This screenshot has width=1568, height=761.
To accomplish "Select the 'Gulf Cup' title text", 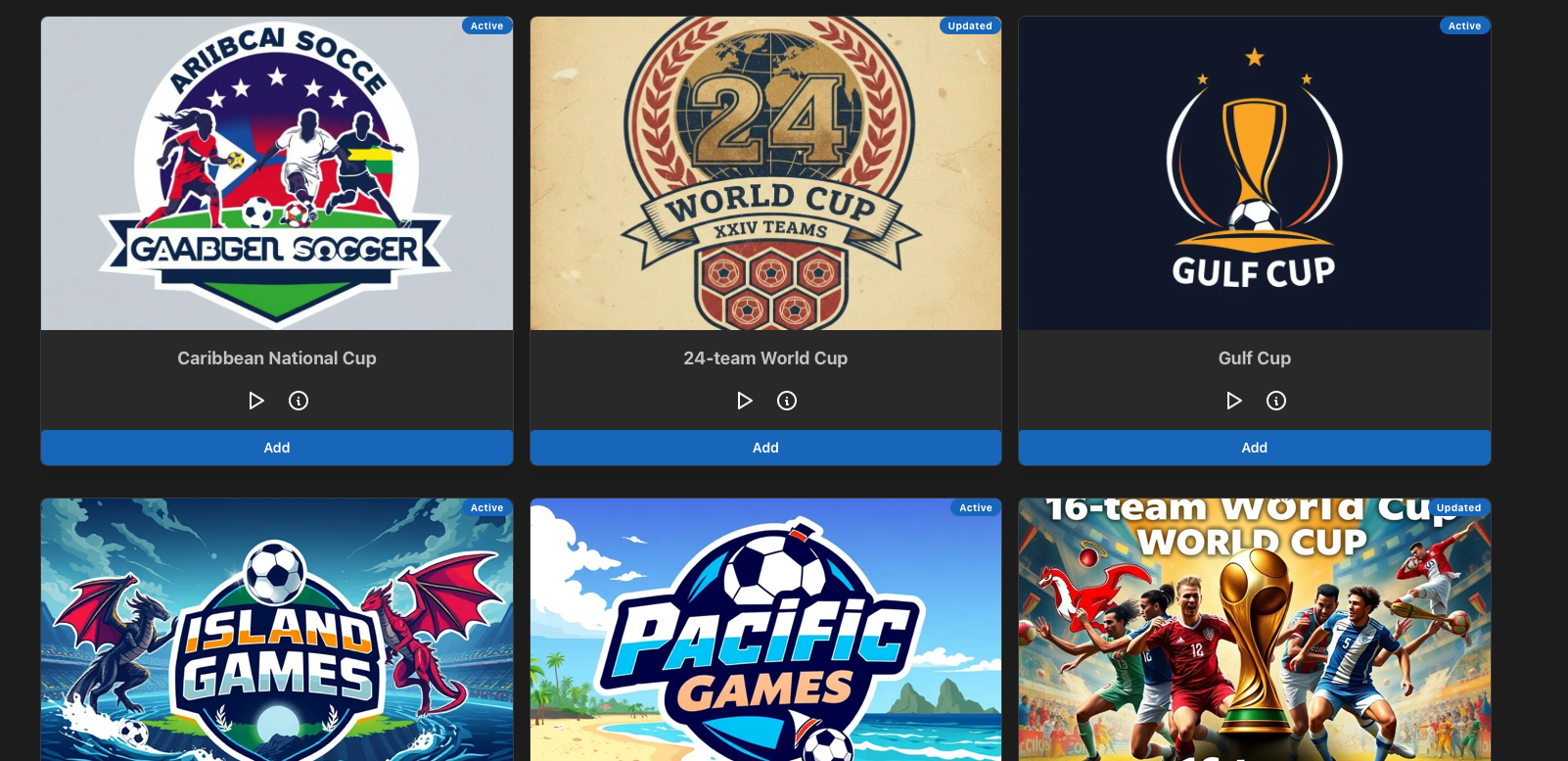I will (x=1255, y=358).
